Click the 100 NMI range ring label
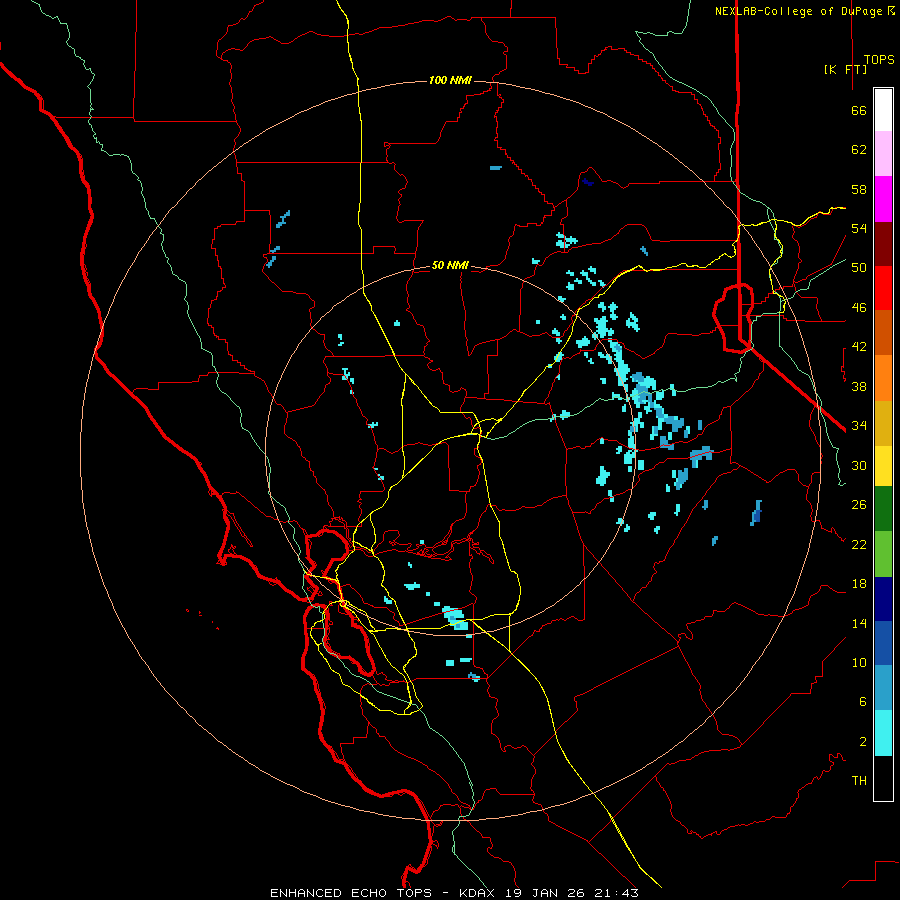The height and width of the screenshot is (900, 900). click(450, 80)
